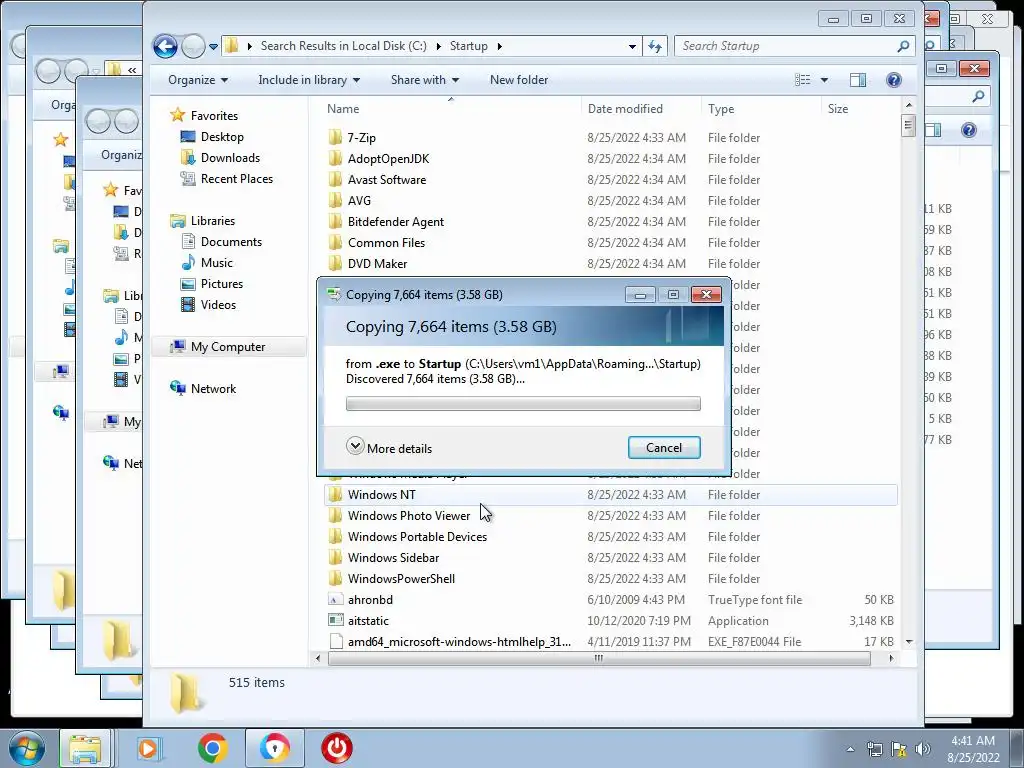Viewport: 1024px width, 768px height.
Task: Open the help question mark icon
Action: point(894,80)
